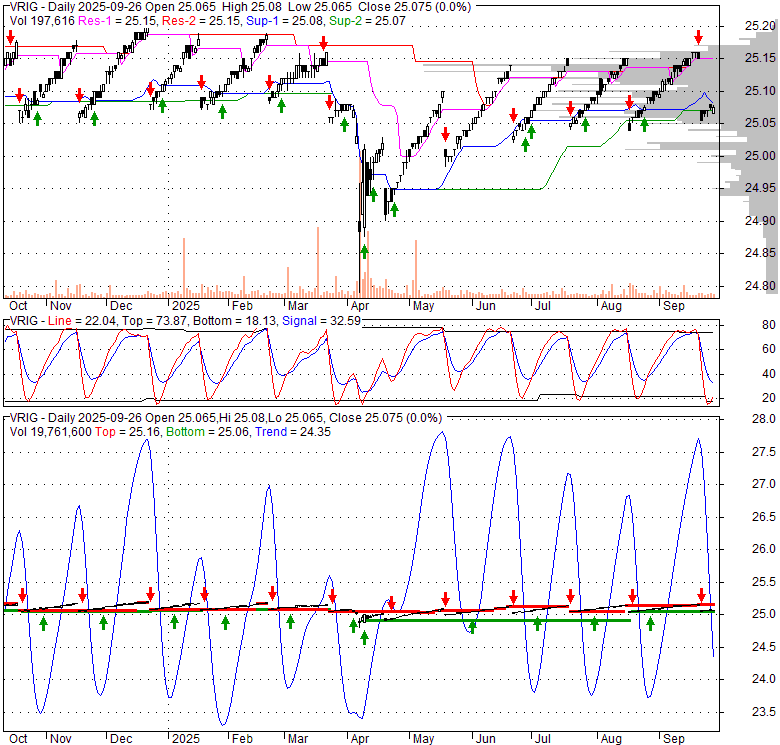The width and height of the screenshot is (780, 745).
Task: Click the VRIG Daily title of the top price chart
Action: click(x=240, y=7)
